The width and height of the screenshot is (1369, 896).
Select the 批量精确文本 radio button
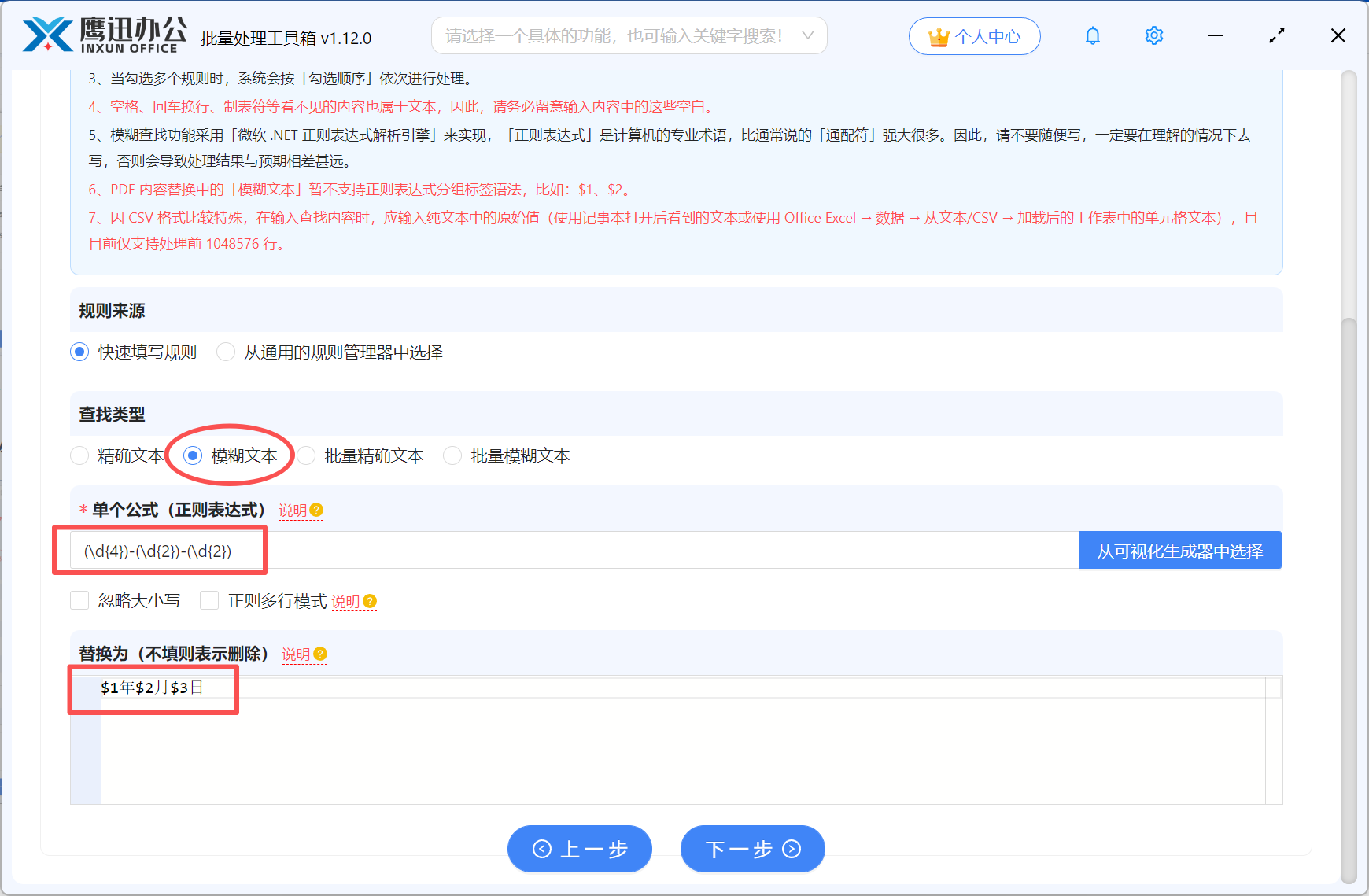[305, 455]
